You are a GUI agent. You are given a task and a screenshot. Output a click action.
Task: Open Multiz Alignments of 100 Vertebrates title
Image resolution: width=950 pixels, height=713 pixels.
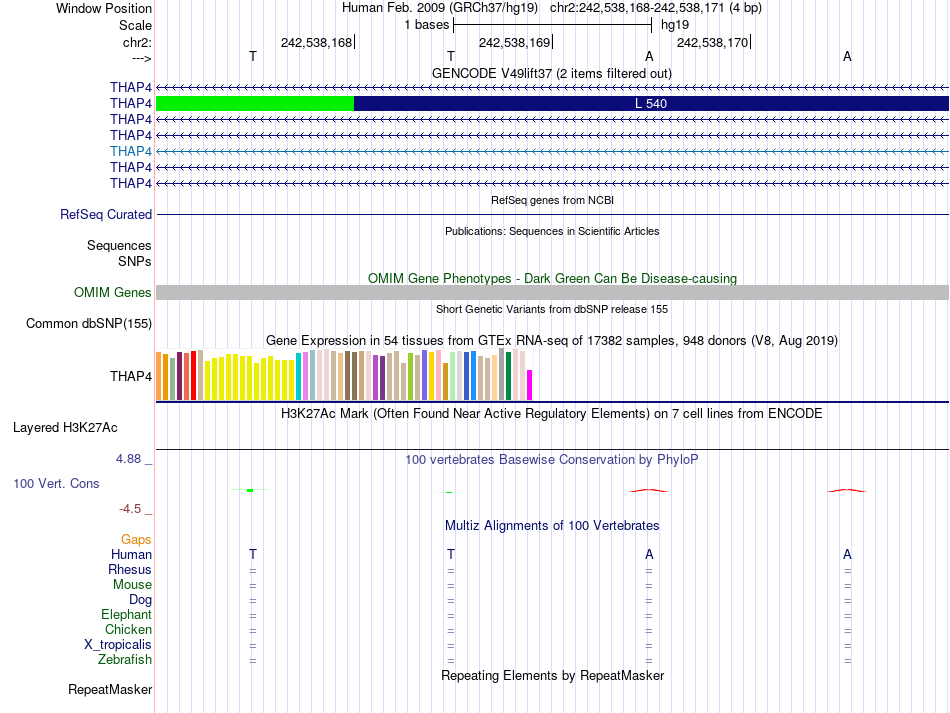click(552, 525)
